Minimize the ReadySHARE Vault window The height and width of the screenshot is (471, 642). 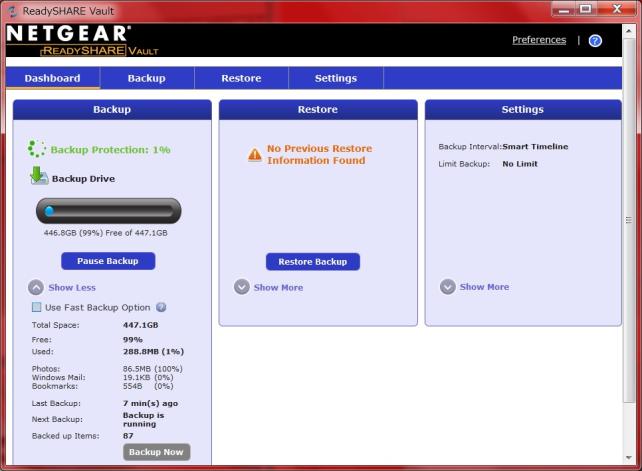(563, 9)
